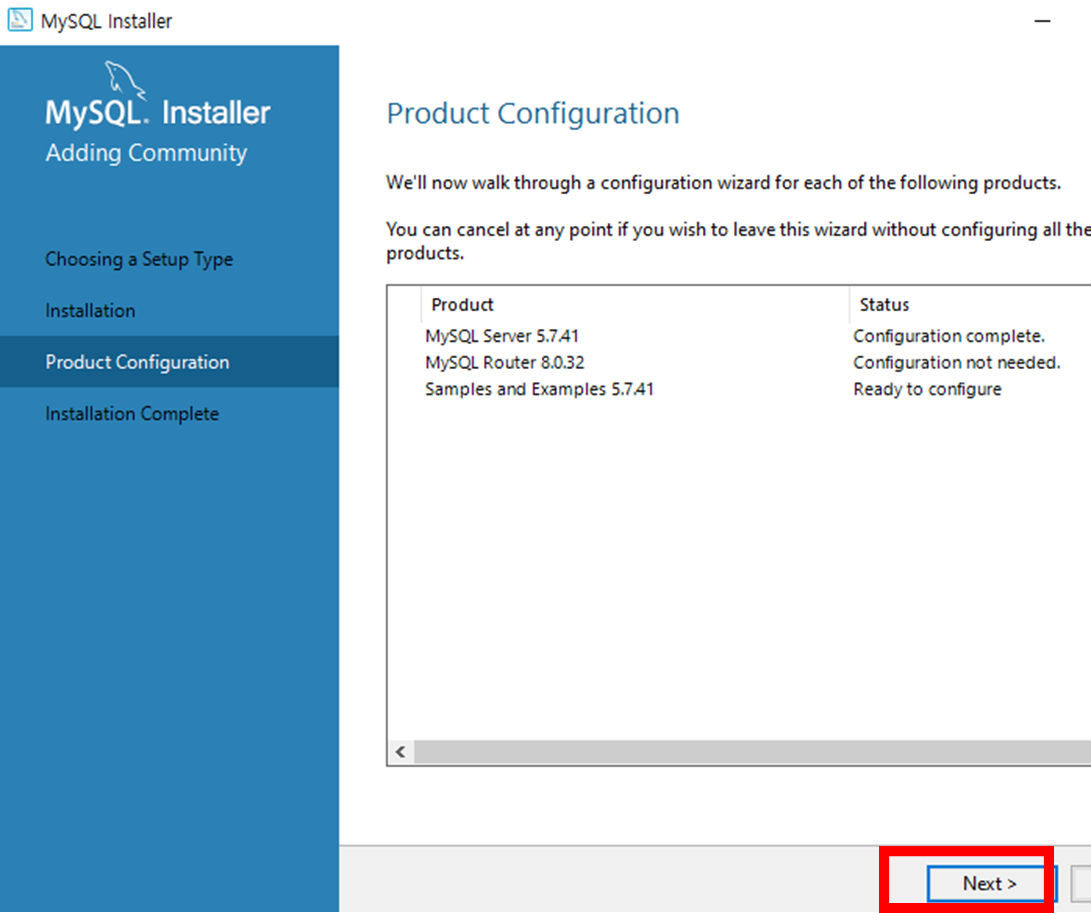1091x913 pixels.
Task: Minimize the MySQL Installer window
Action: (x=1042, y=21)
